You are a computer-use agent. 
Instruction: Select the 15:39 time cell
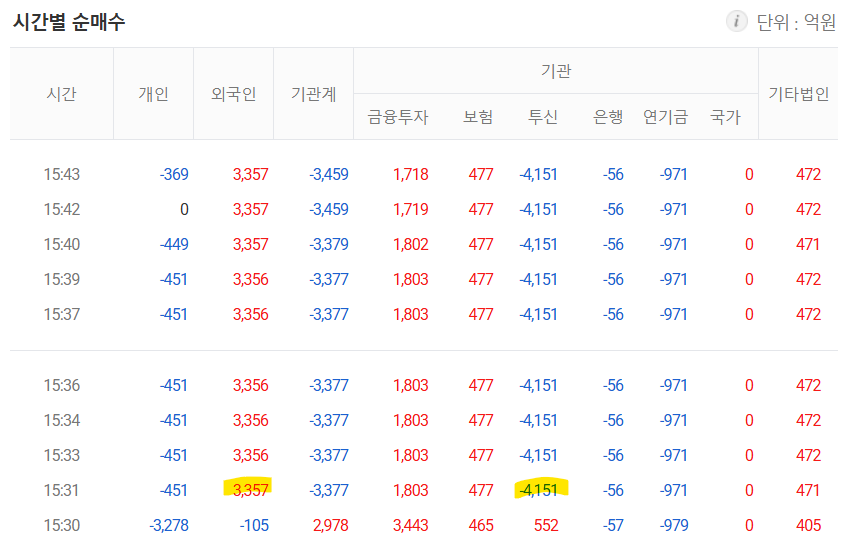point(62,279)
